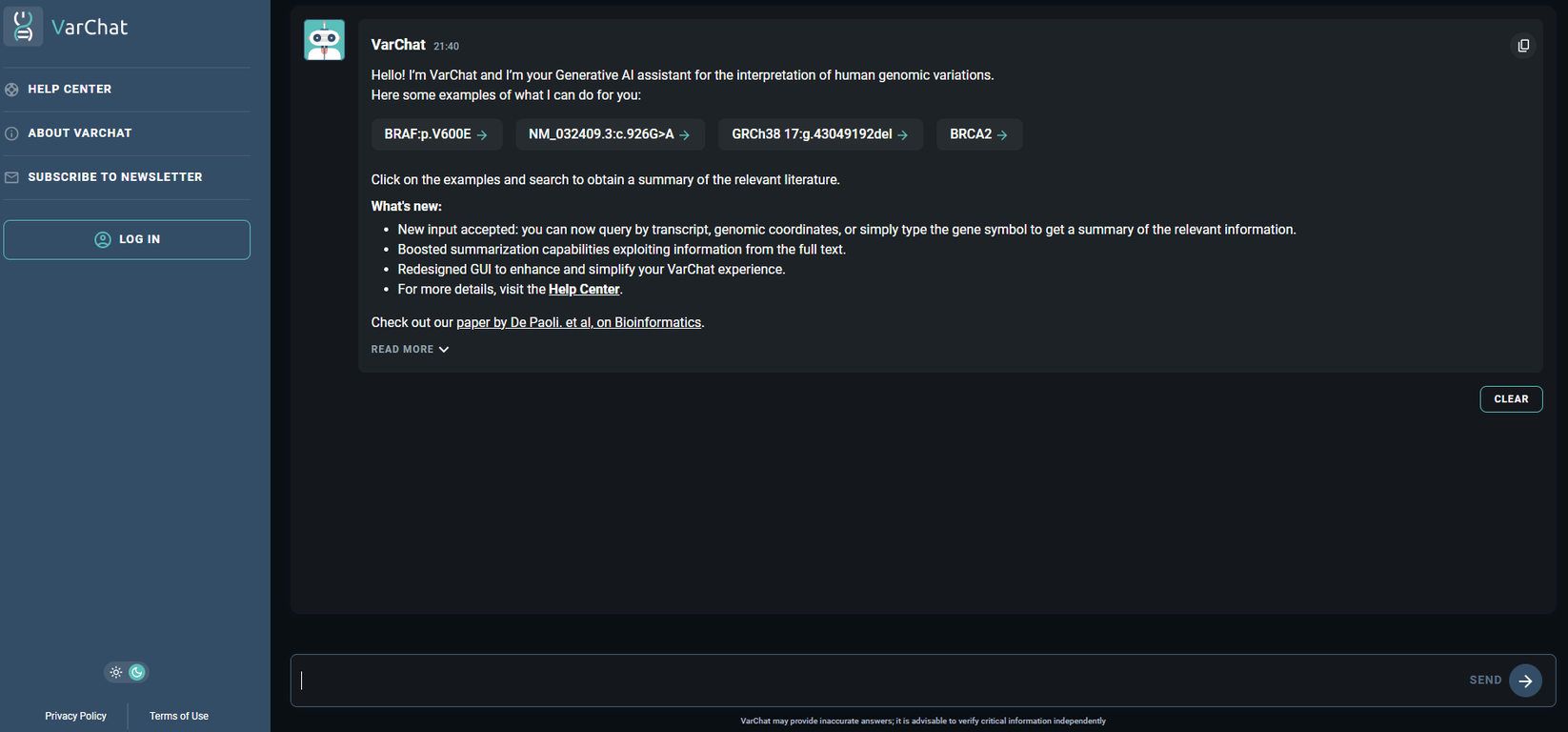Click the "Redesigned GUI to enhance" bullet

(592, 270)
